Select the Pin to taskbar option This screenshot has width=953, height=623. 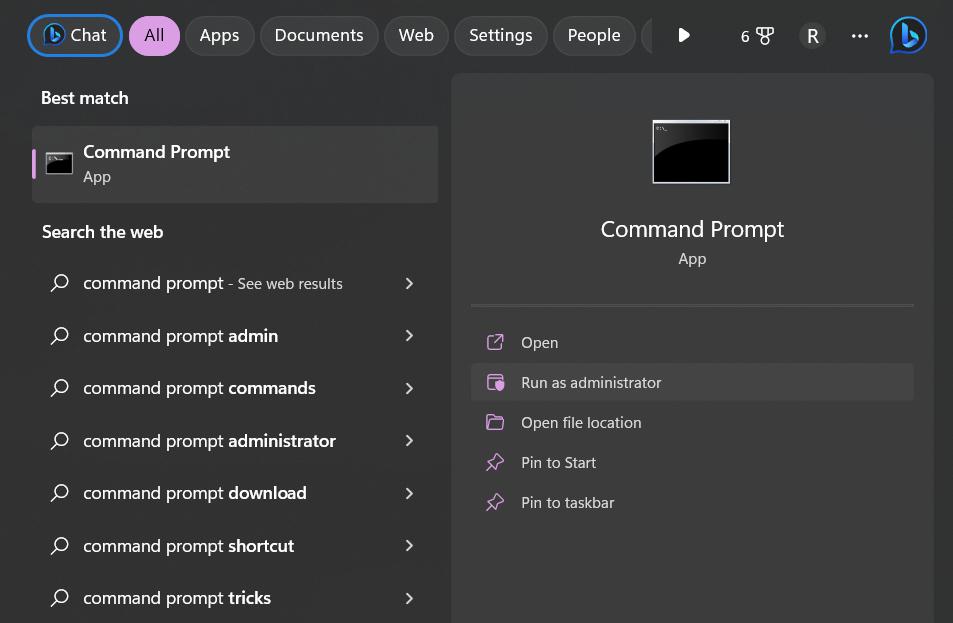point(567,503)
